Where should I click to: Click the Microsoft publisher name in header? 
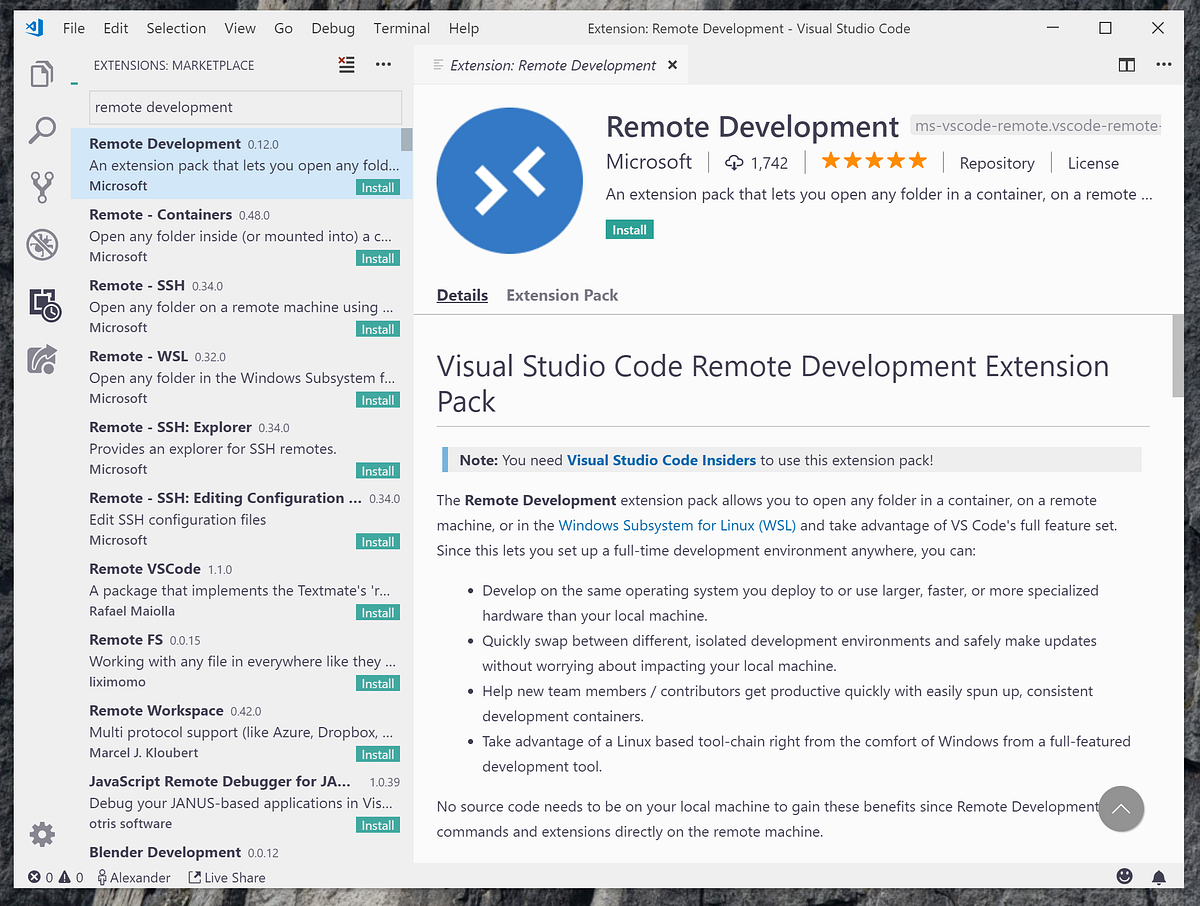(649, 162)
